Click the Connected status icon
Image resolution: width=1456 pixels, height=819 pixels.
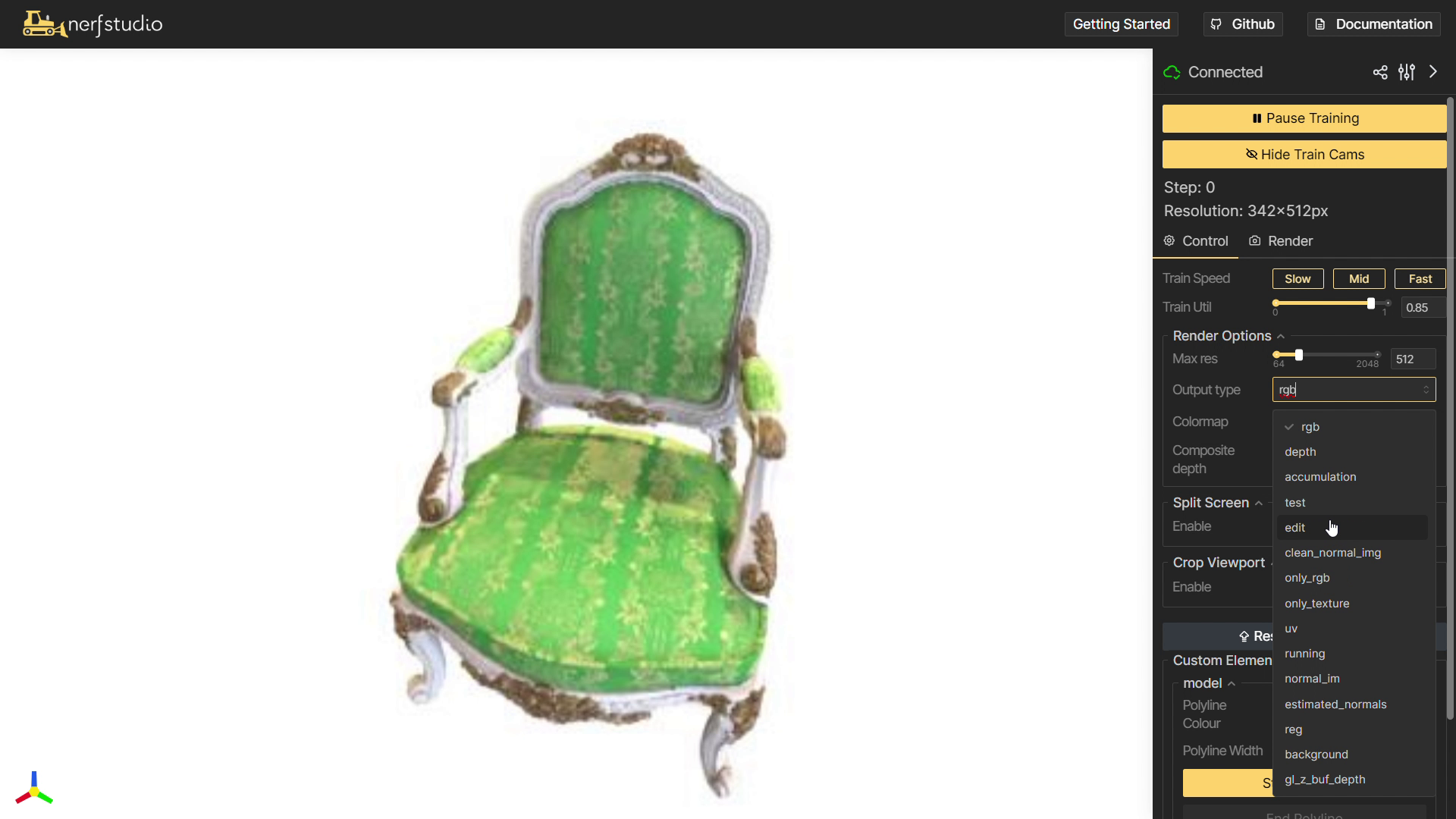(x=1172, y=71)
